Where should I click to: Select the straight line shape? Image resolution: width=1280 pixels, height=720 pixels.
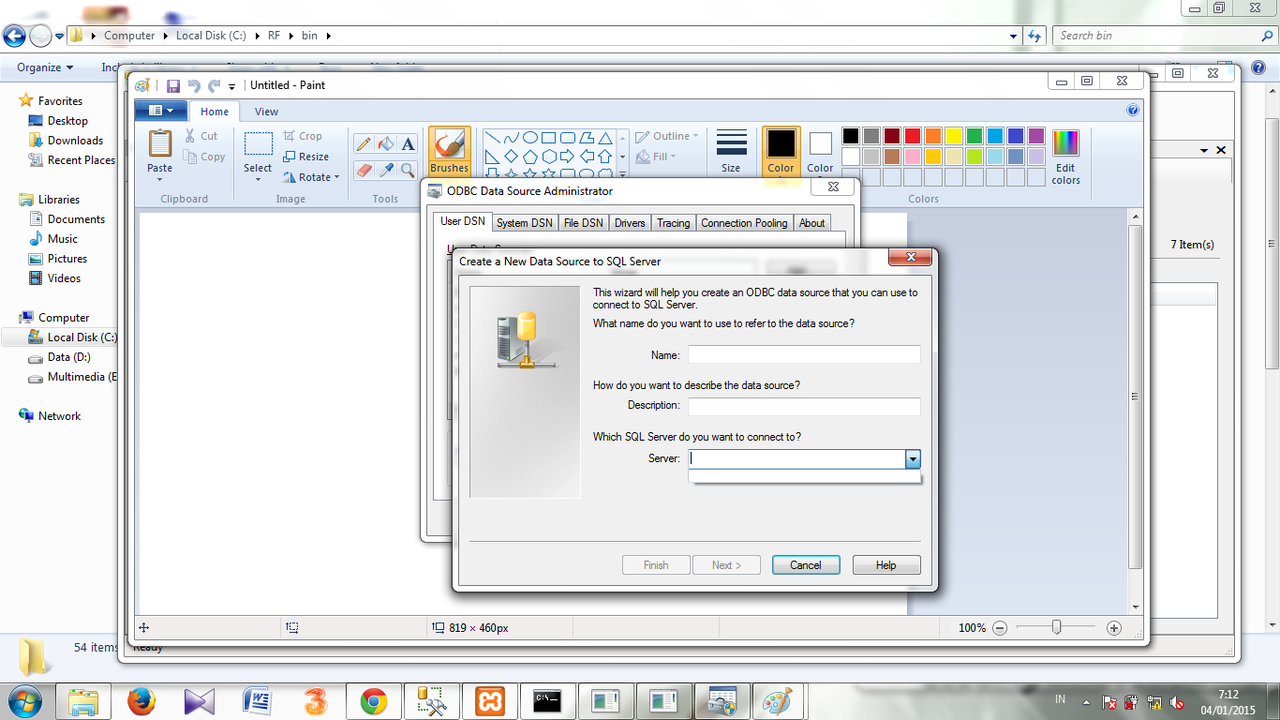493,138
